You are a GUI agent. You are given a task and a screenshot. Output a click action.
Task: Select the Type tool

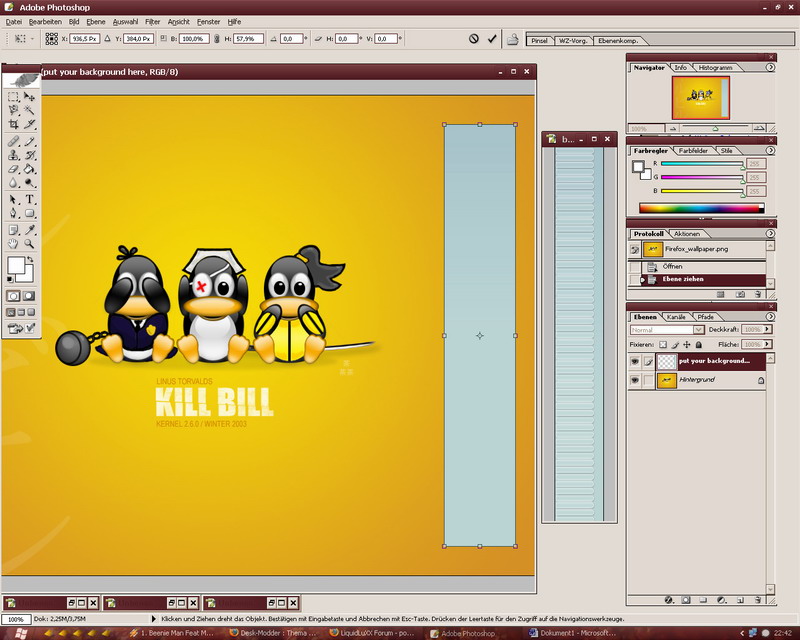(30, 200)
